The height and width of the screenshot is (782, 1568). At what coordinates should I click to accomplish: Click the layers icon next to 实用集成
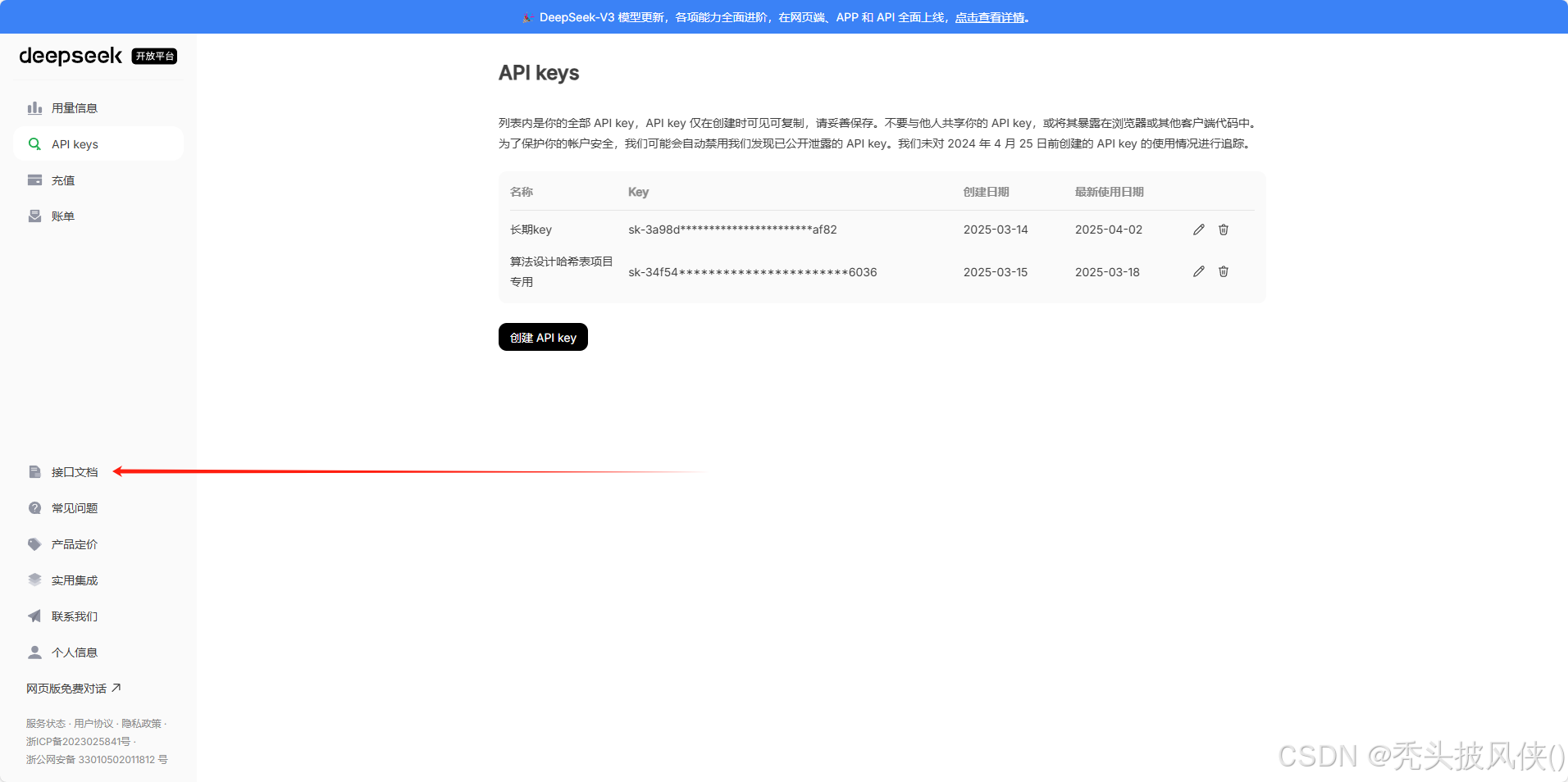coord(34,580)
